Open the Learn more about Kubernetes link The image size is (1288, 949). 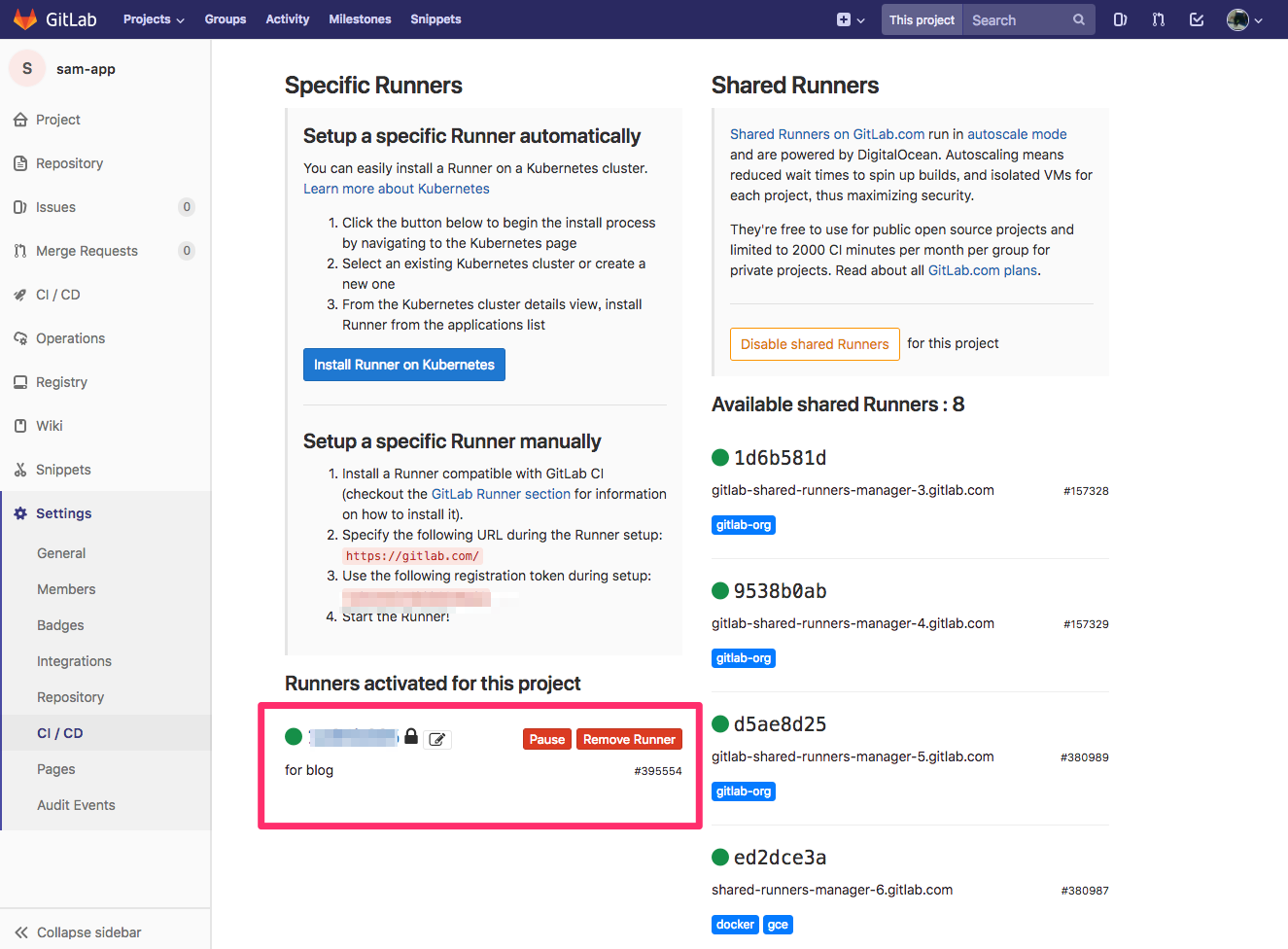pyautogui.click(x=396, y=189)
